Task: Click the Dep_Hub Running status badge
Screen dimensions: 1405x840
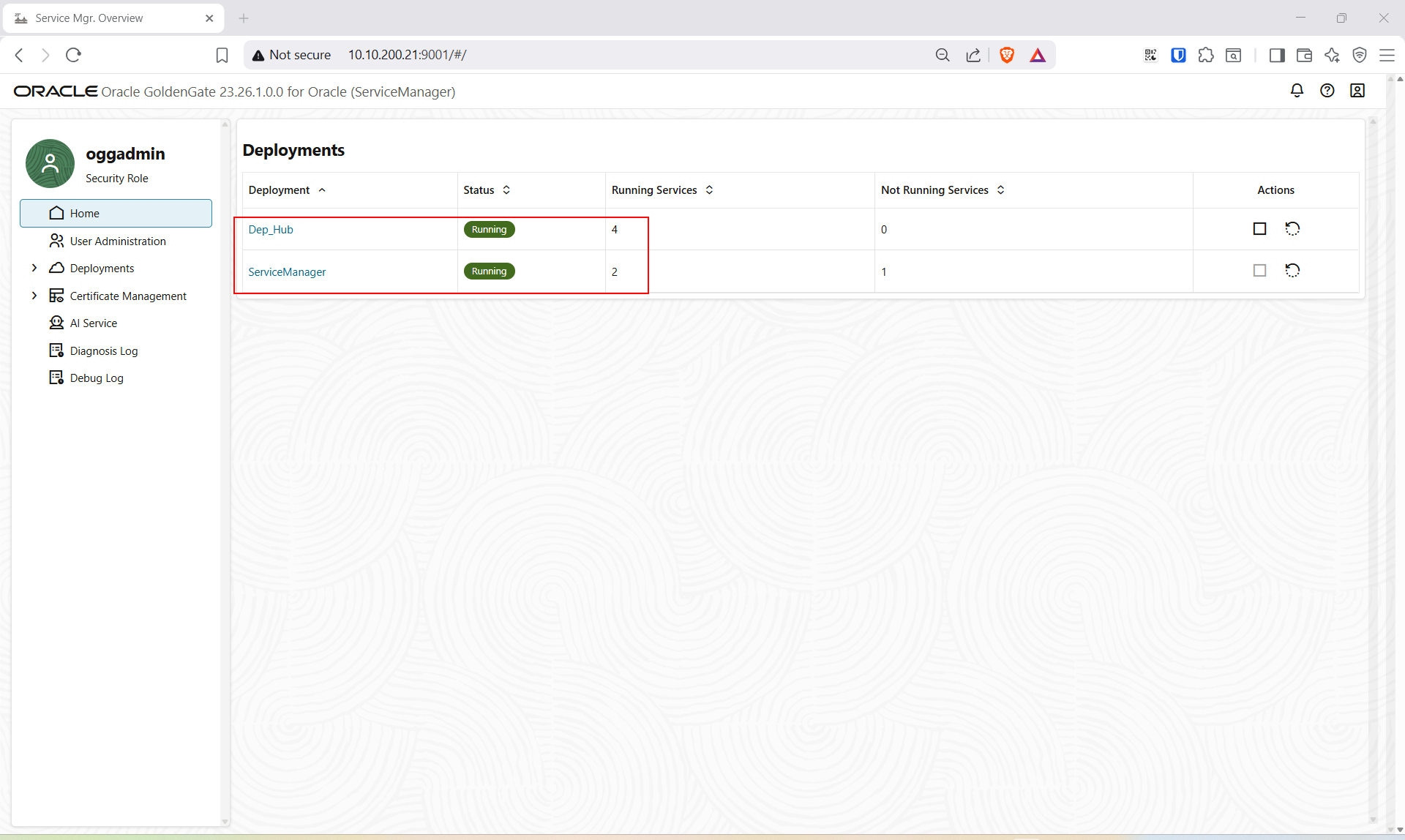Action: pyautogui.click(x=489, y=229)
